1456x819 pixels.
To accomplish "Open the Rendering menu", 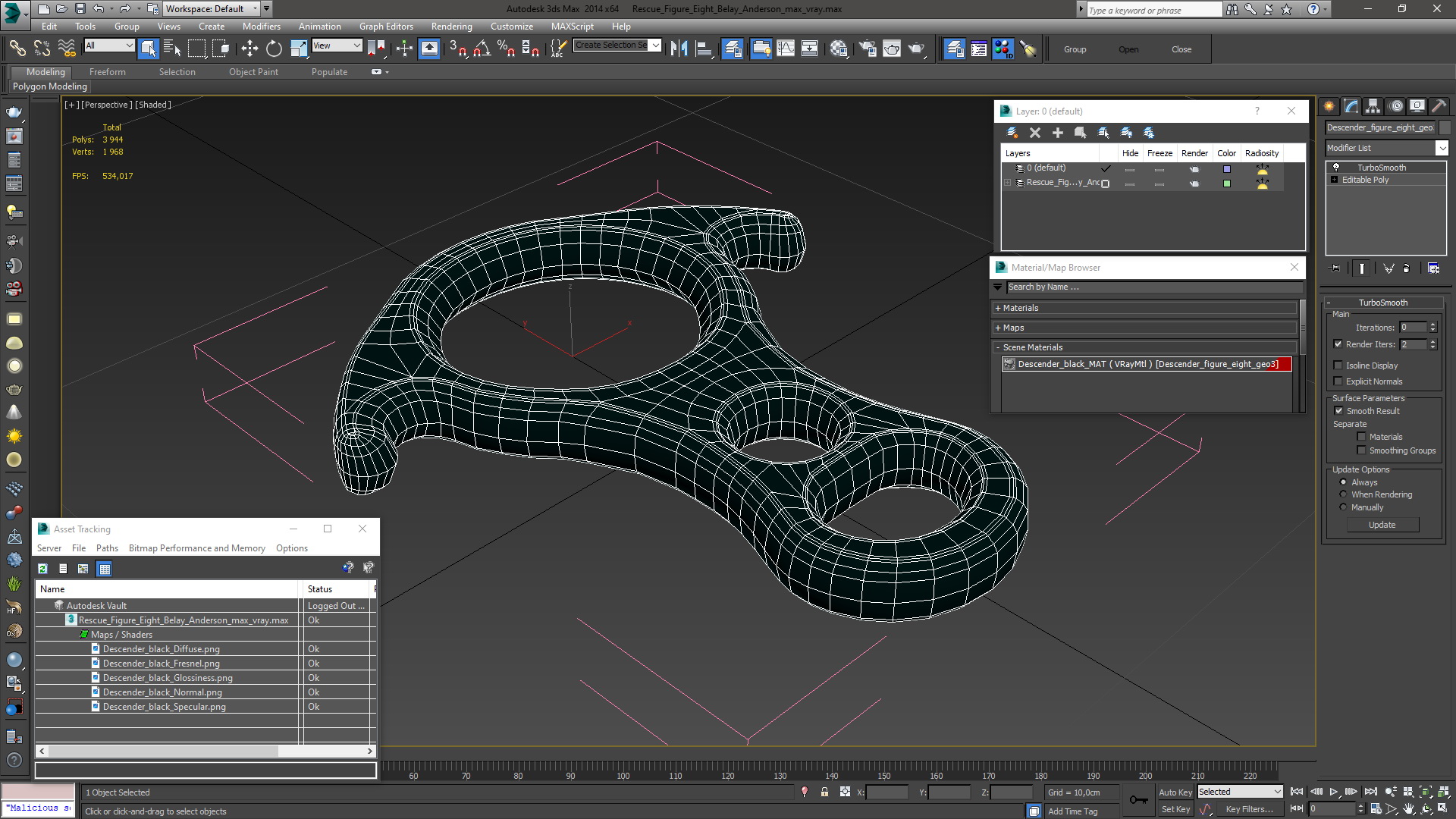I will click(x=451, y=27).
